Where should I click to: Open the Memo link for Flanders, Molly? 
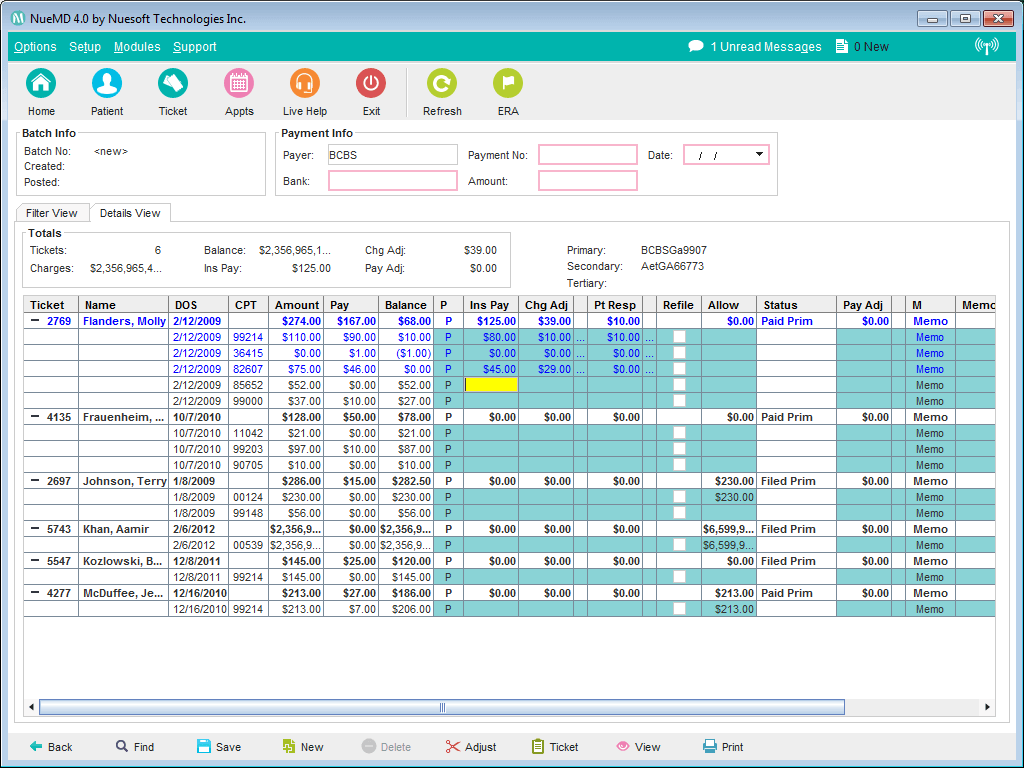(929, 320)
